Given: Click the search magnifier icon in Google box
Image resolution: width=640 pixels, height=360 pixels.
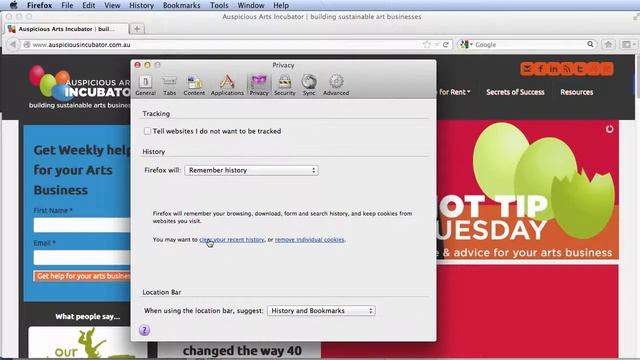Looking at the screenshot, I should click(x=590, y=44).
